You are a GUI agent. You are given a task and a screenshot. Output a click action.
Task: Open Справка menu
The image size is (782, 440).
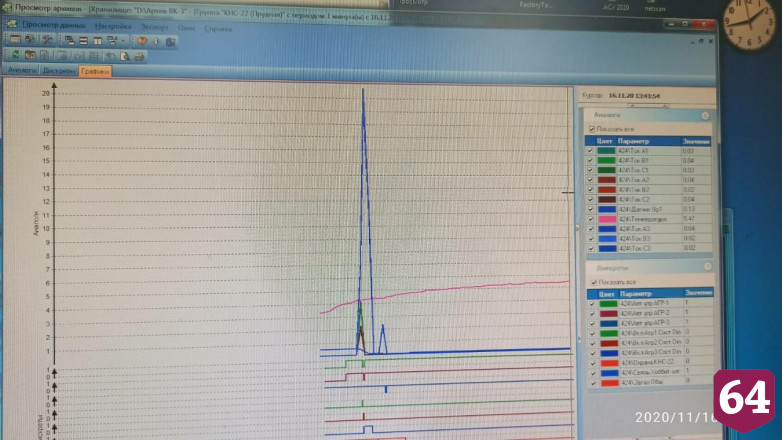(218, 28)
